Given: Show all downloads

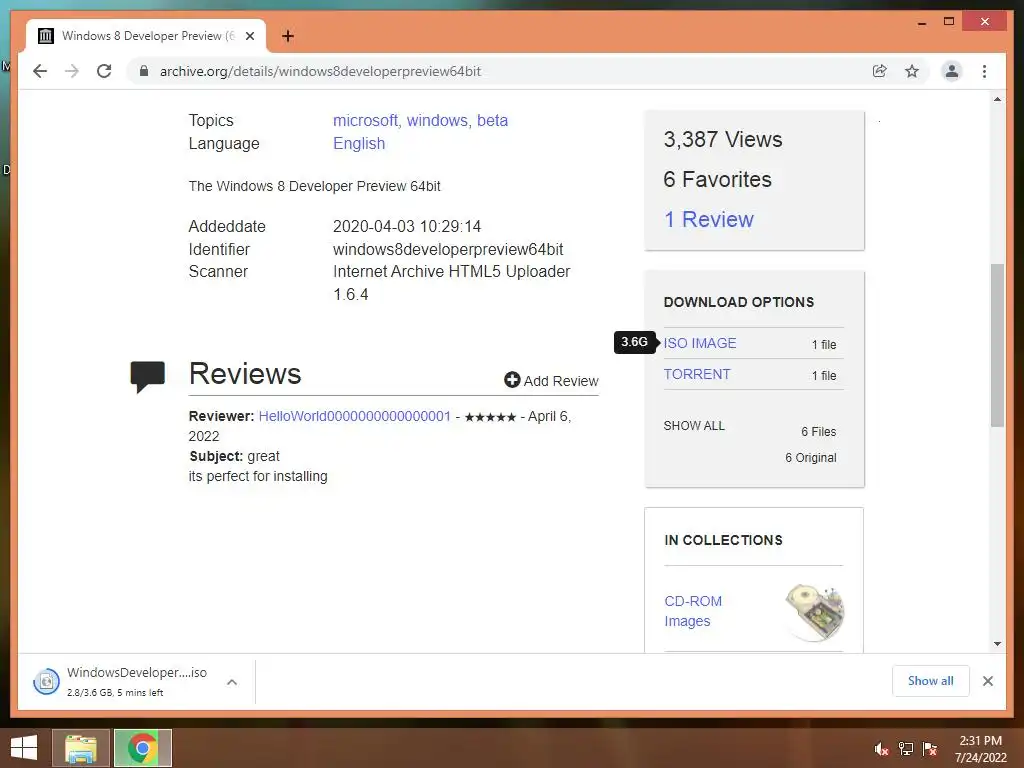Looking at the screenshot, I should pos(930,680).
